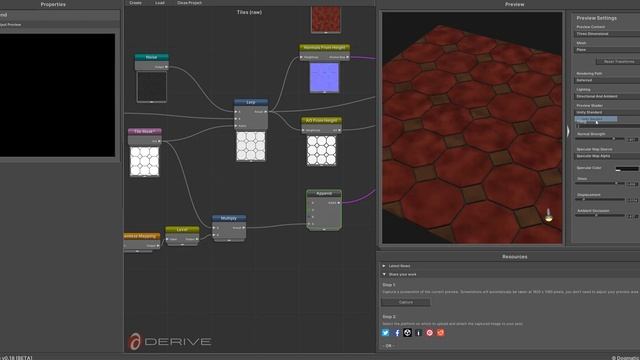Click the blue normal map thumbnail

[x=324, y=77]
